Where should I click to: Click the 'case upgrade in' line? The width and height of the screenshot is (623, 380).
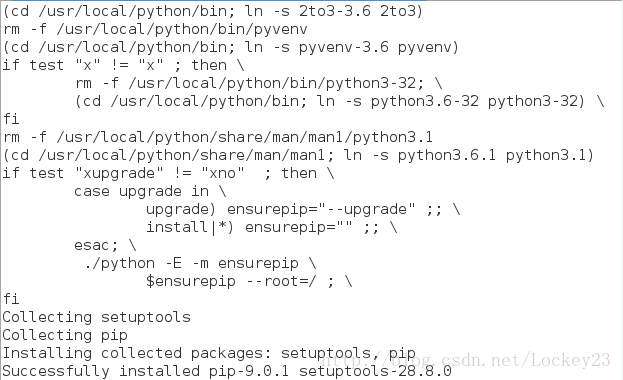151,191
